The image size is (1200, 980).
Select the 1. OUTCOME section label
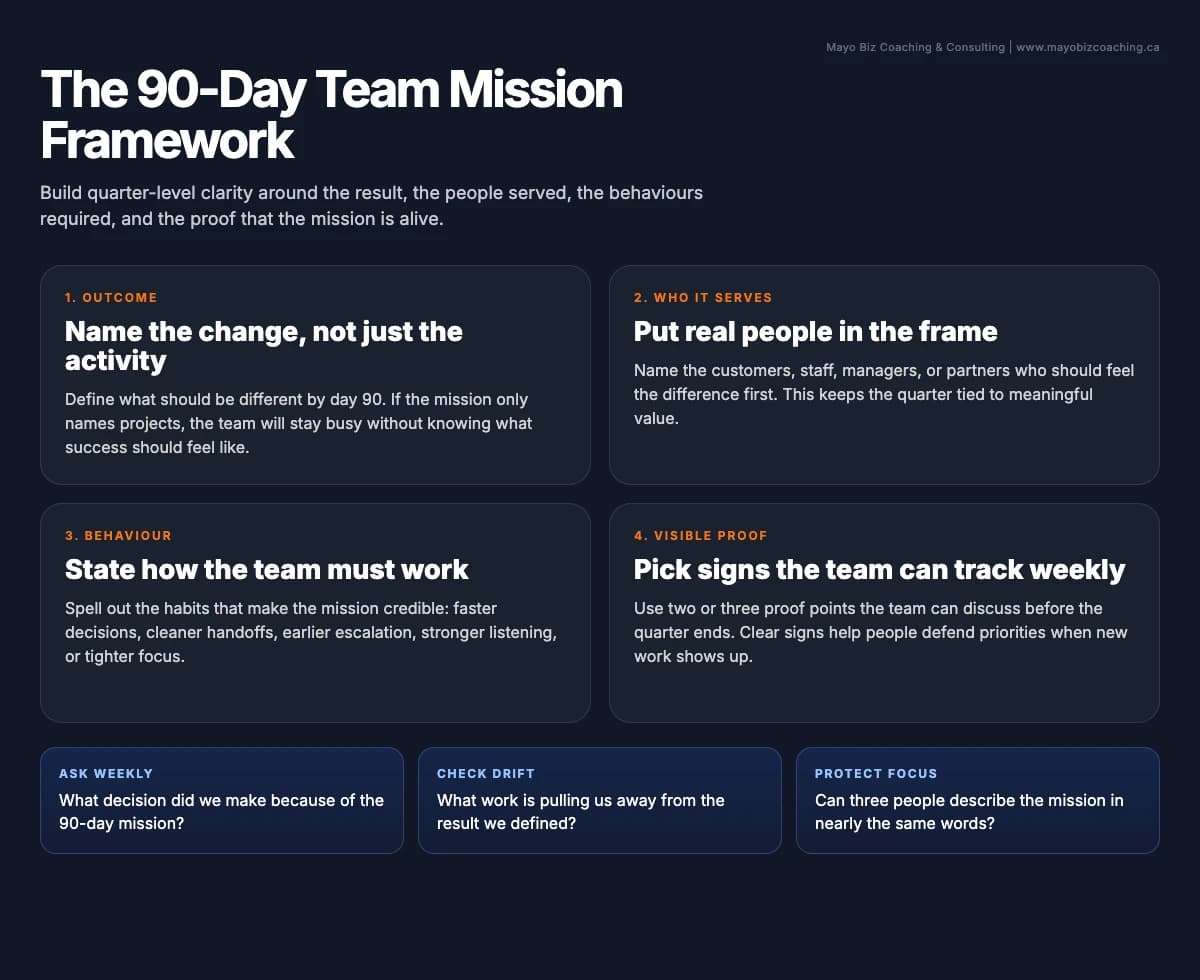[x=111, y=297]
